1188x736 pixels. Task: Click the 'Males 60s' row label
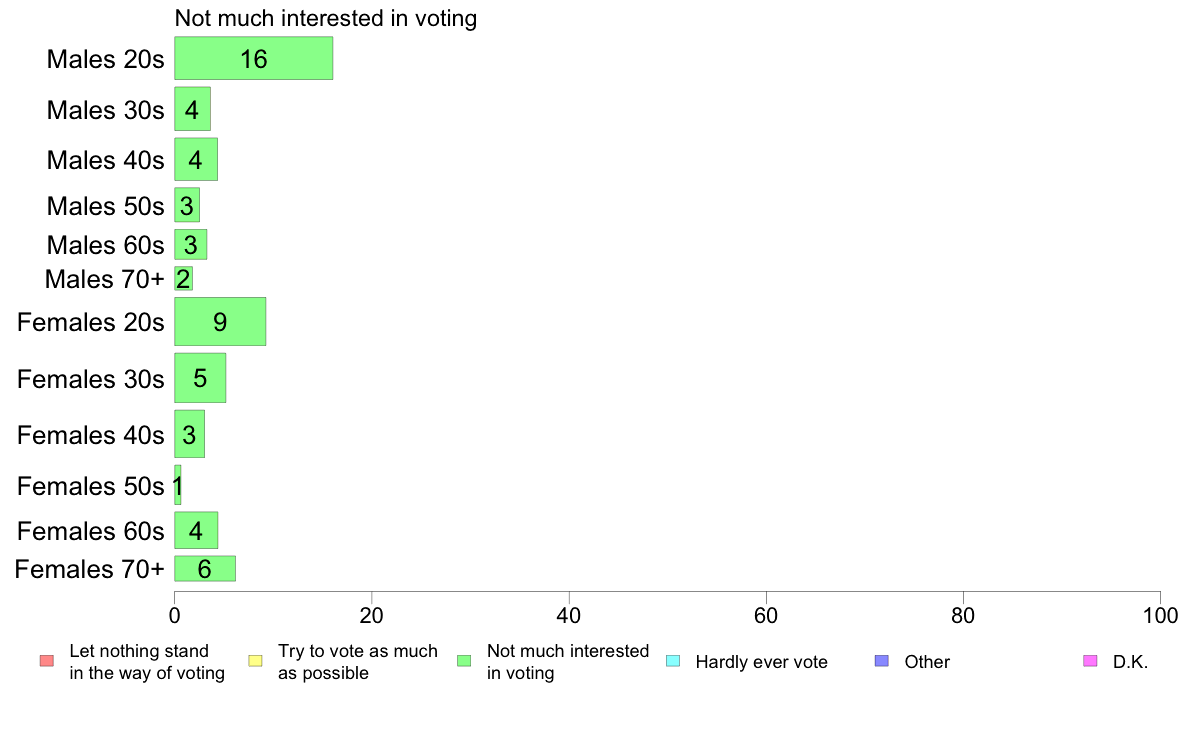(105, 245)
